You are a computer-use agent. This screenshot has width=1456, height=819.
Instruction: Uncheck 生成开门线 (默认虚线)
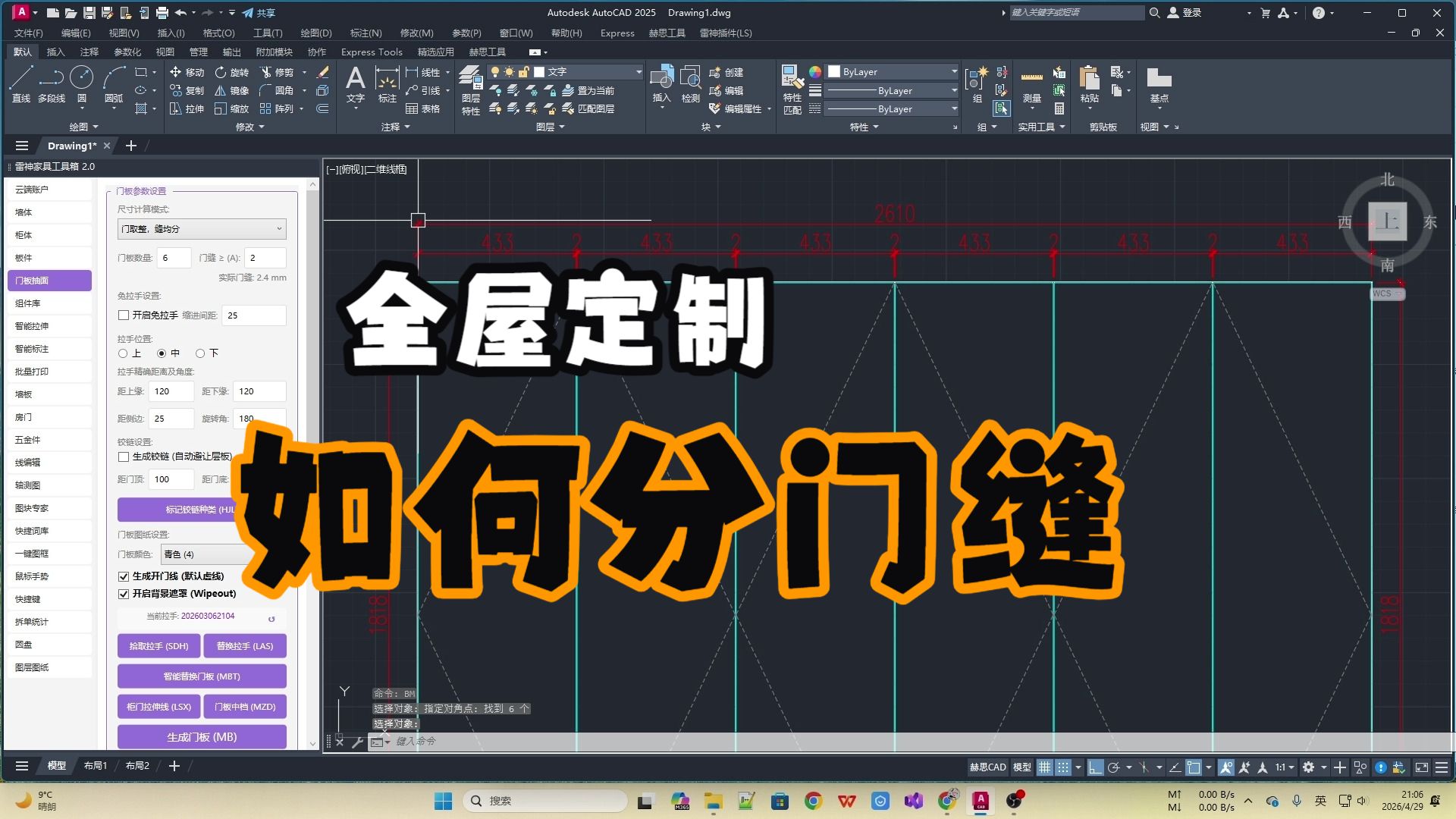124,576
